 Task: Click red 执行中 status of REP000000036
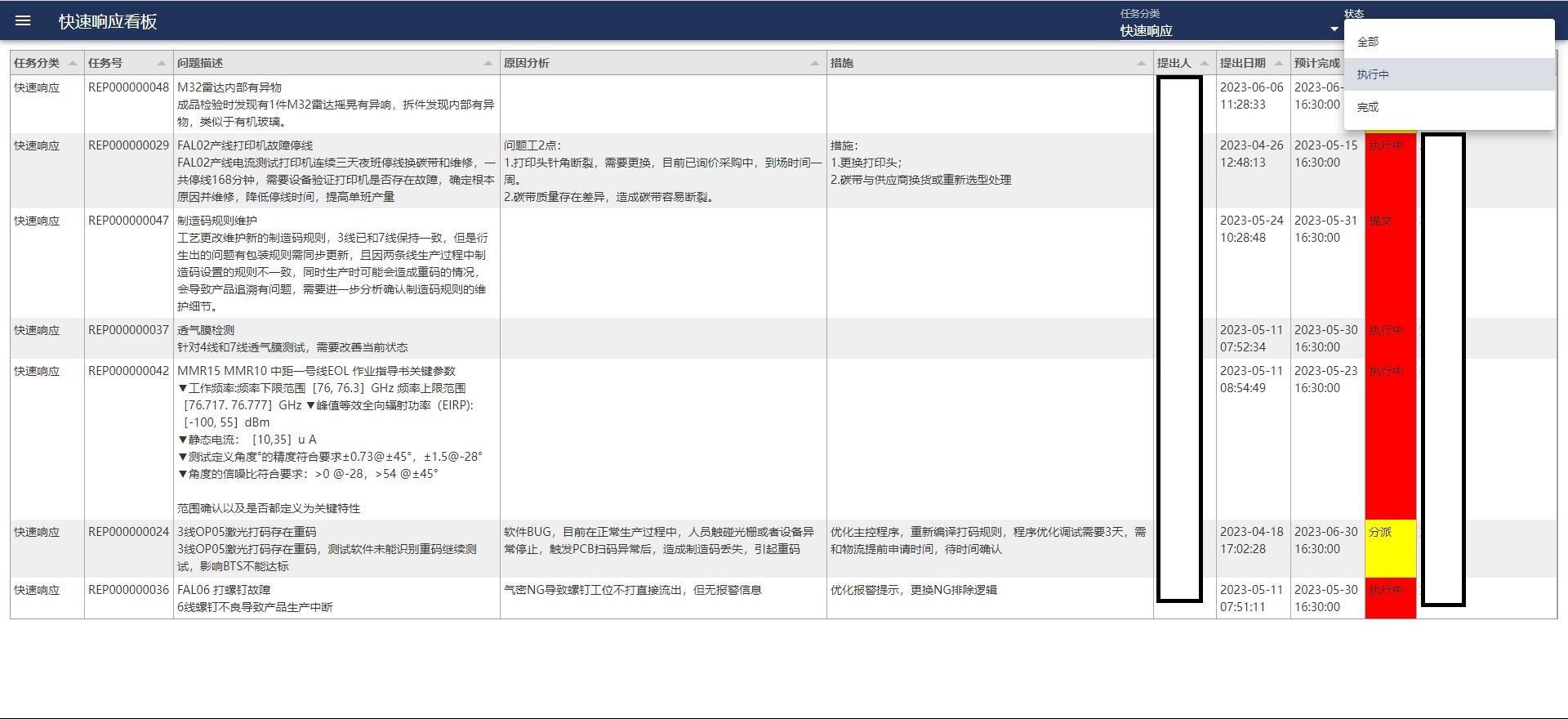1390,598
